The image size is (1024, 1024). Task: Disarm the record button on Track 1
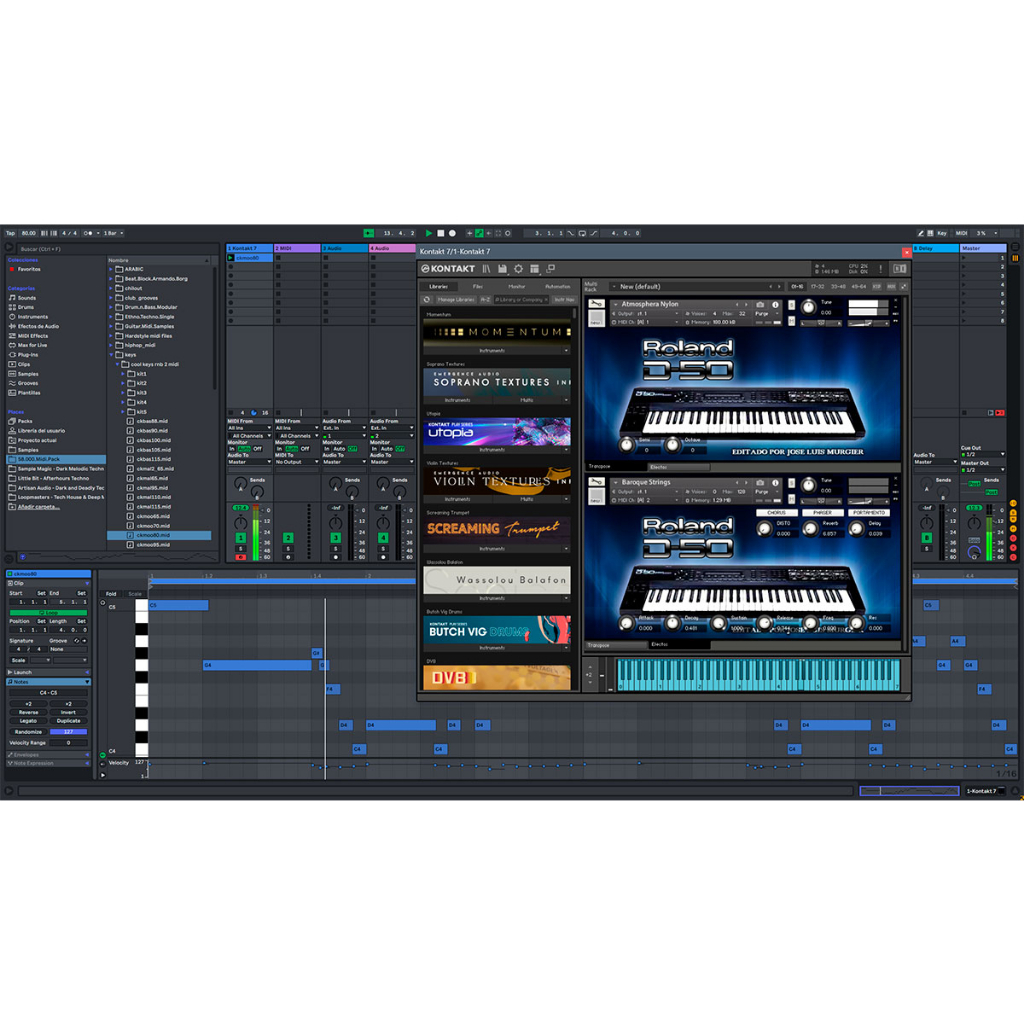click(x=240, y=557)
